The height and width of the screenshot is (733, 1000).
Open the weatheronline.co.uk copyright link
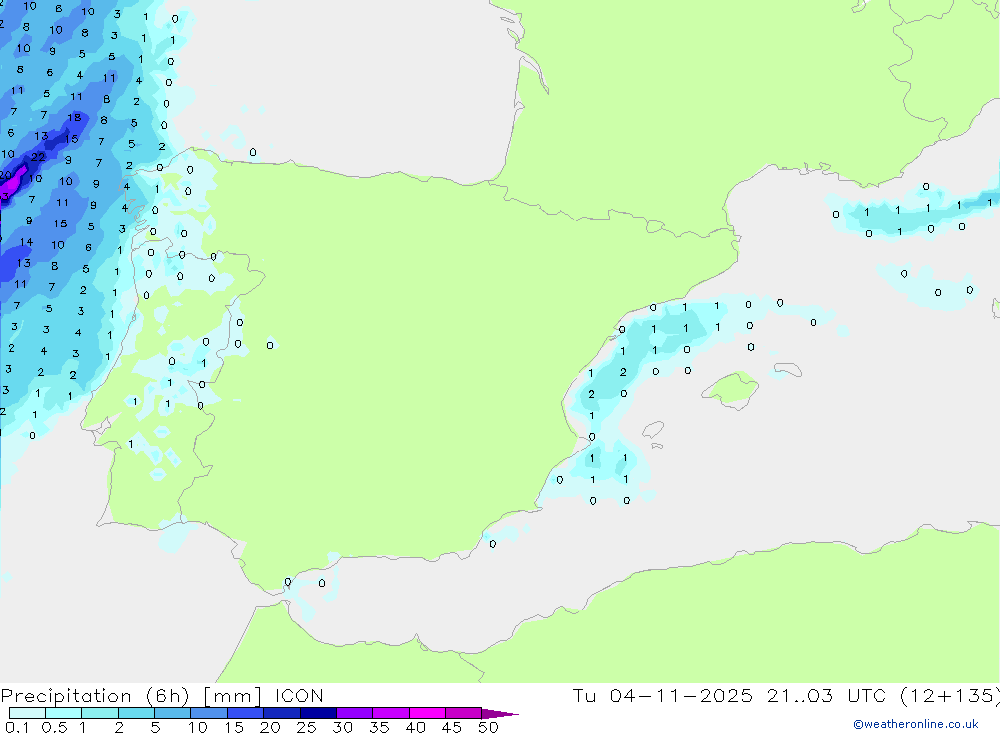click(916, 724)
